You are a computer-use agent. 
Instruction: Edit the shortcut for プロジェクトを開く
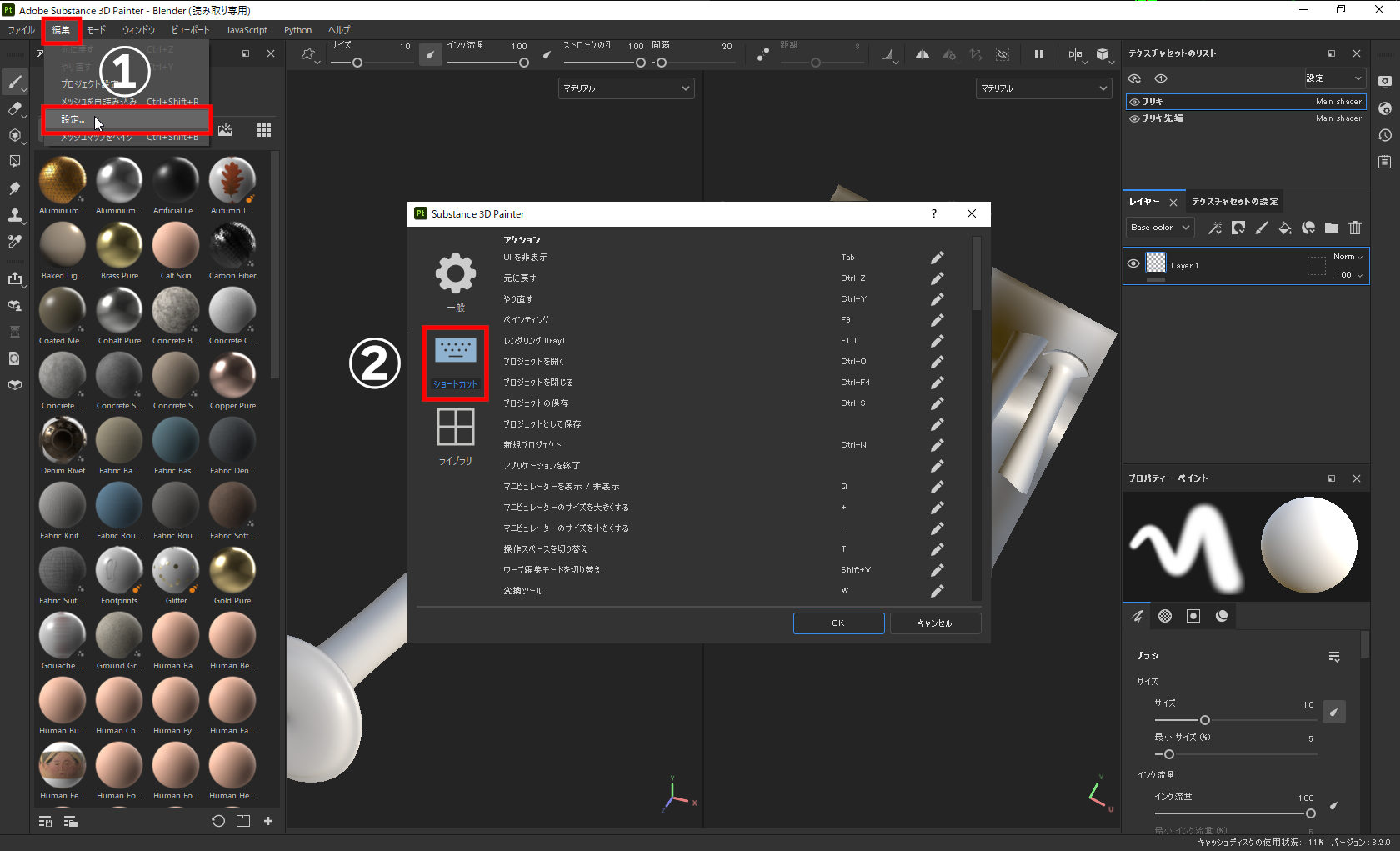937,362
